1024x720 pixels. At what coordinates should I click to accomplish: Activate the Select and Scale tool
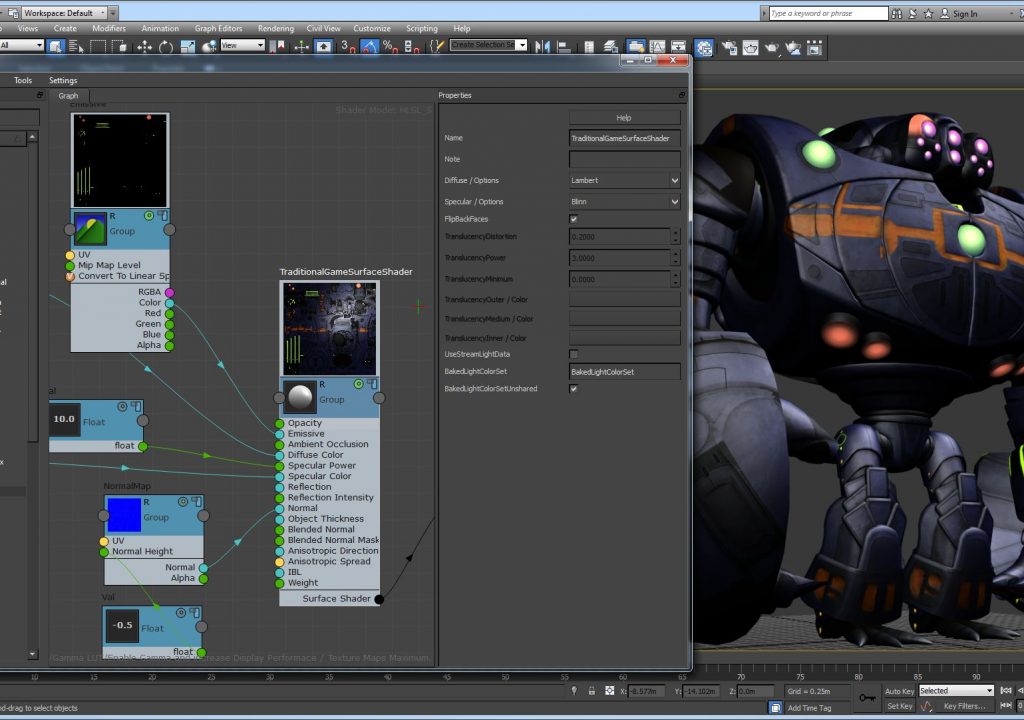[x=187, y=46]
